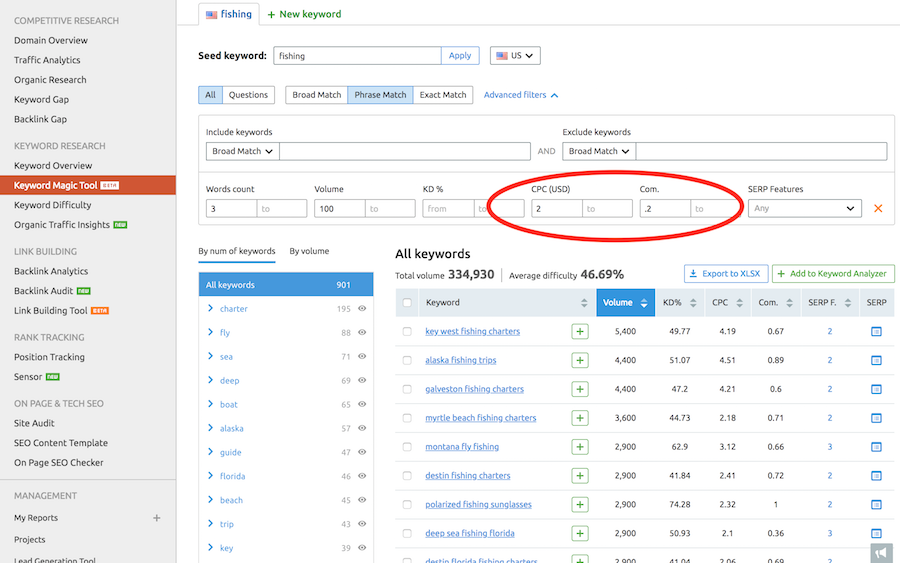Click the KD % from field
The image size is (900, 563).
click(x=448, y=208)
